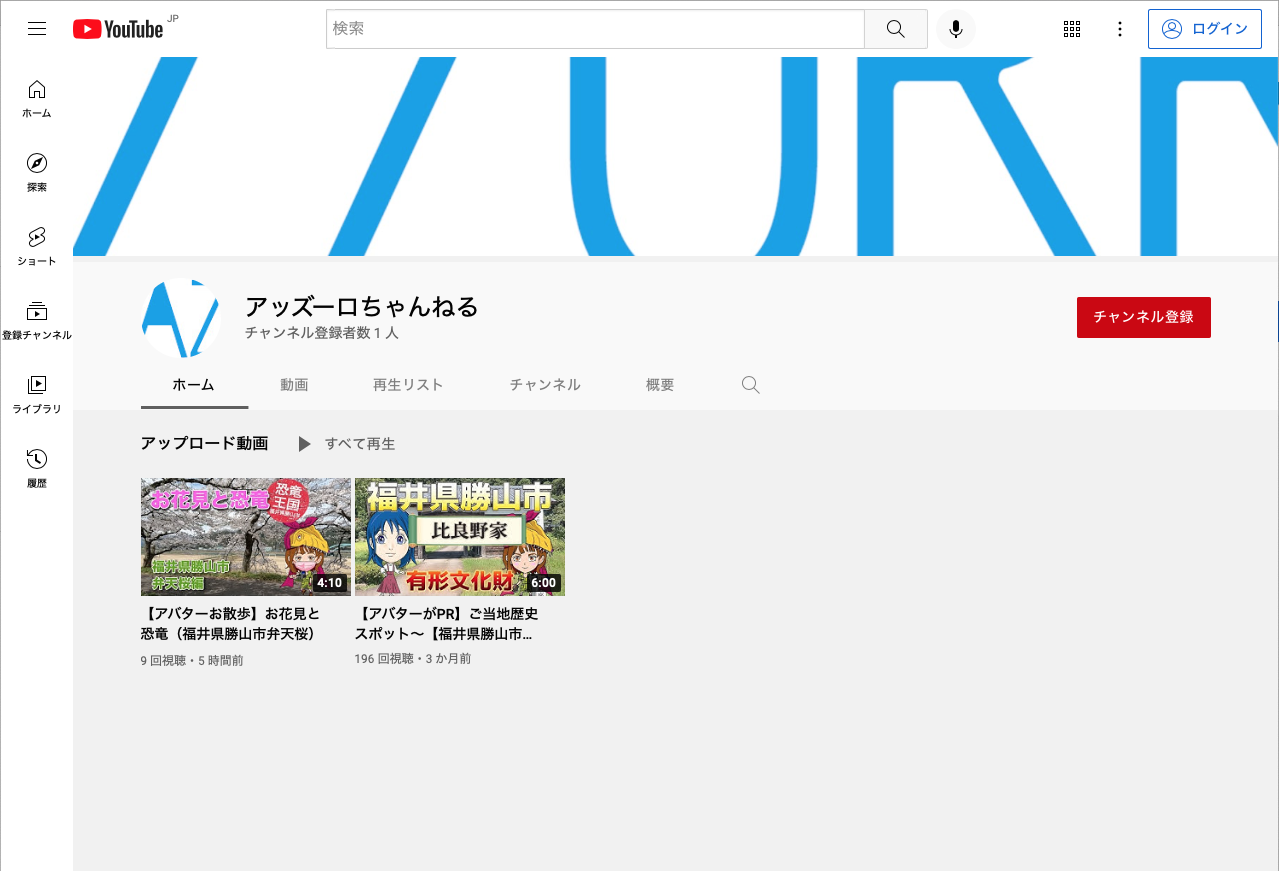Toggle the navigation drawer open
The height and width of the screenshot is (871, 1279).
click(37, 28)
